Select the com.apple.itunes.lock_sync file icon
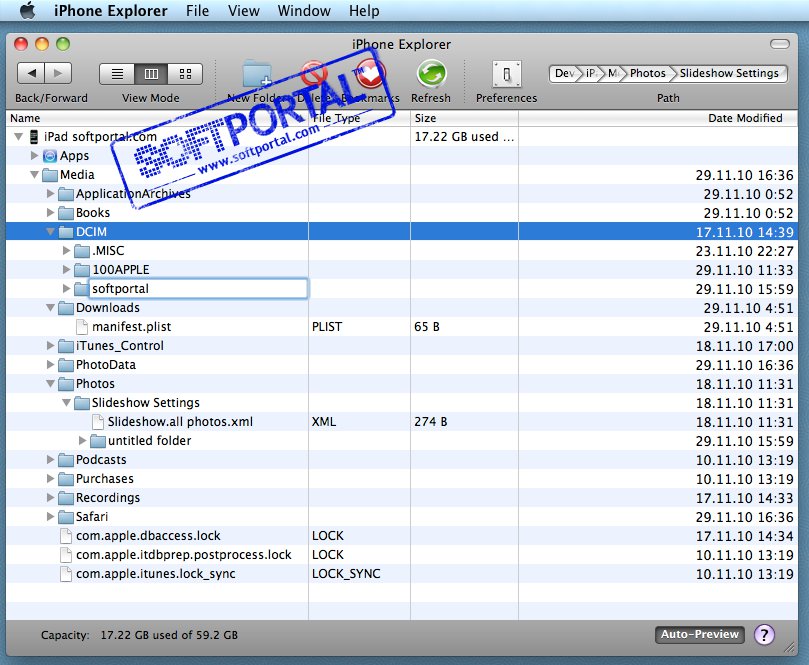 click(x=66, y=574)
